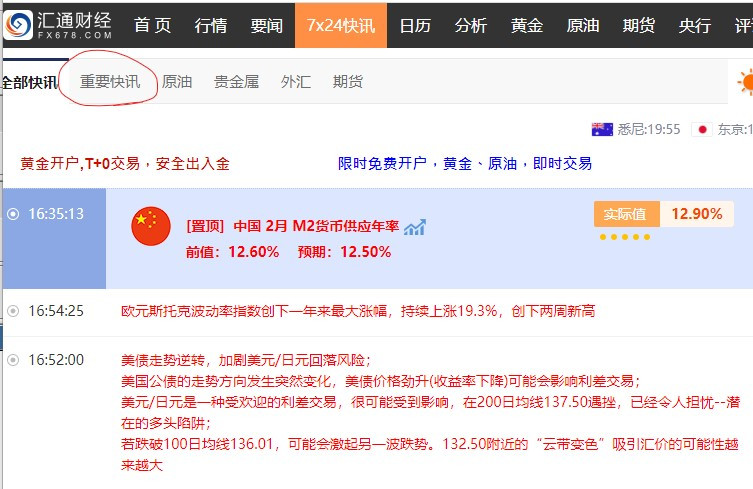The image size is (753, 489).
Task: Click the line mentioning 100日均线136.01
Action: tap(429, 444)
